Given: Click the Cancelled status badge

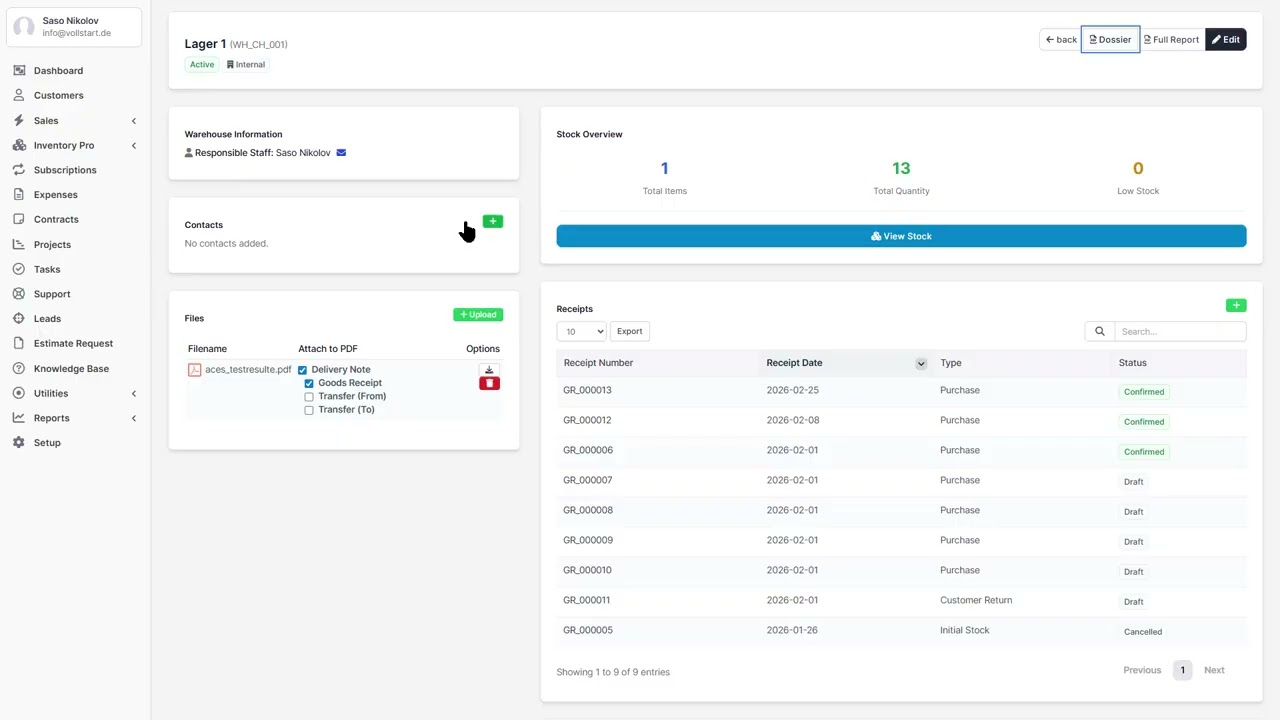Looking at the screenshot, I should [x=1143, y=632].
